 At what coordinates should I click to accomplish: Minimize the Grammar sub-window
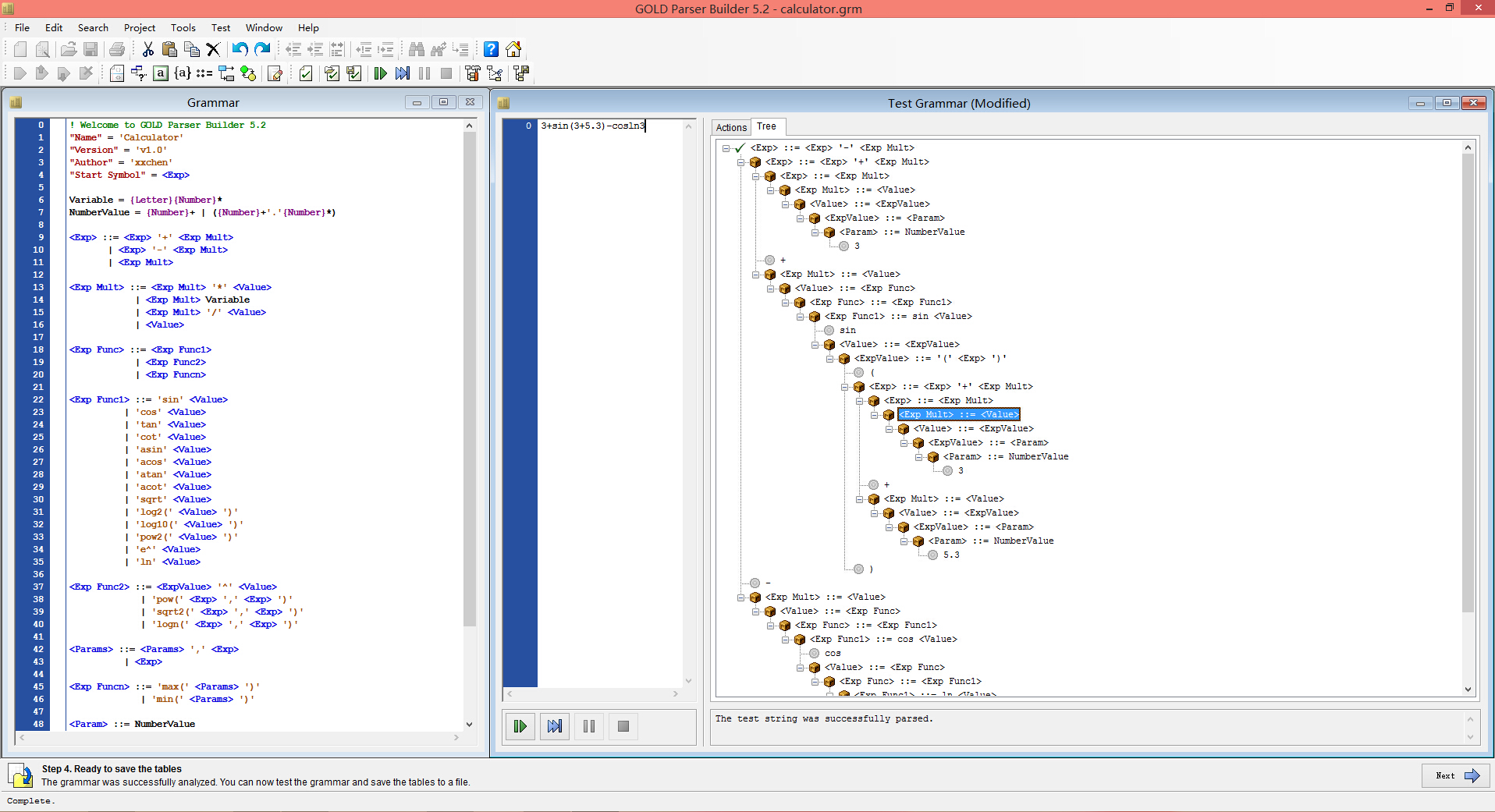tap(417, 102)
